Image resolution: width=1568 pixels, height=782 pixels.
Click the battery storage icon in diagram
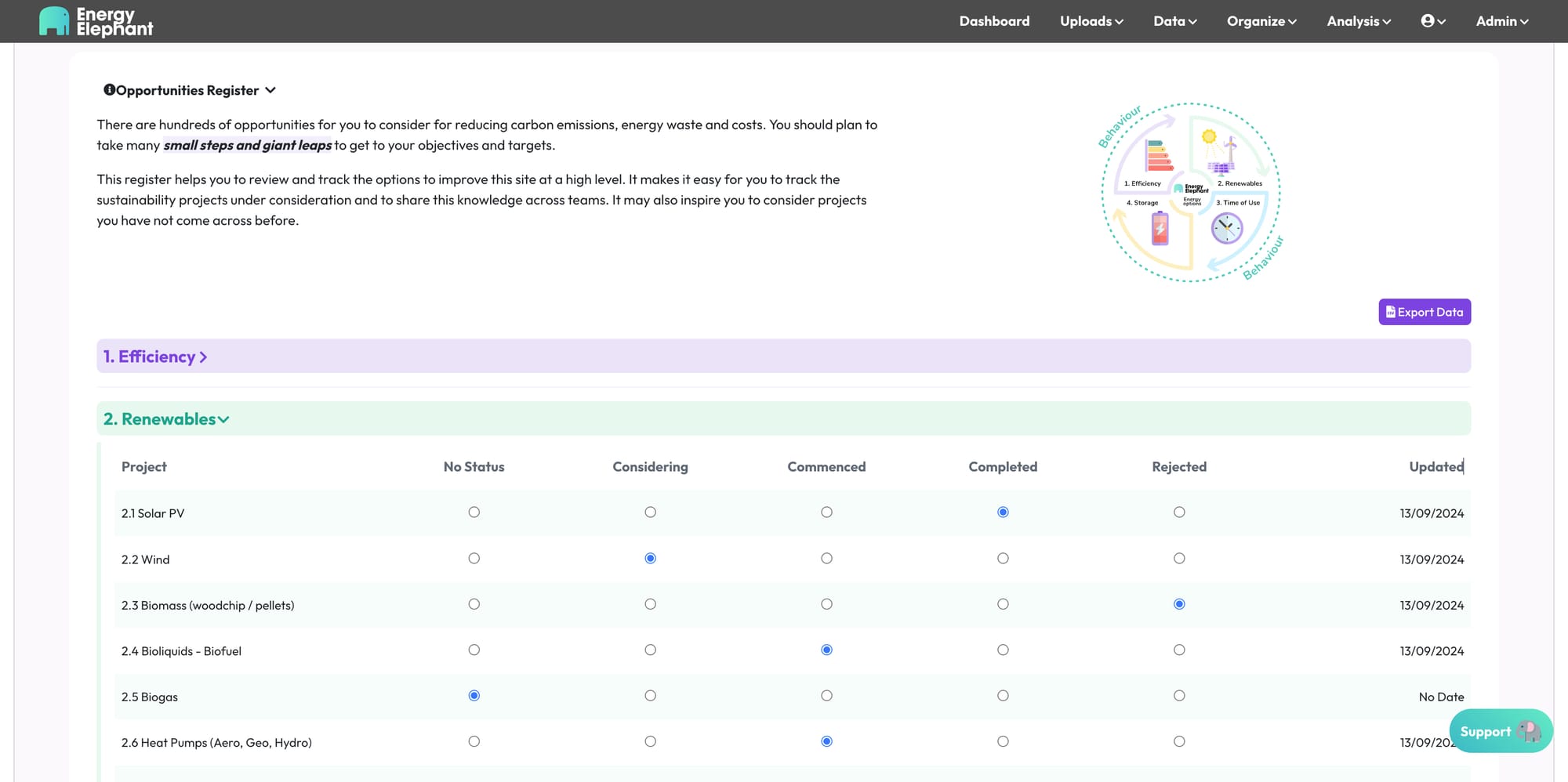1160,229
